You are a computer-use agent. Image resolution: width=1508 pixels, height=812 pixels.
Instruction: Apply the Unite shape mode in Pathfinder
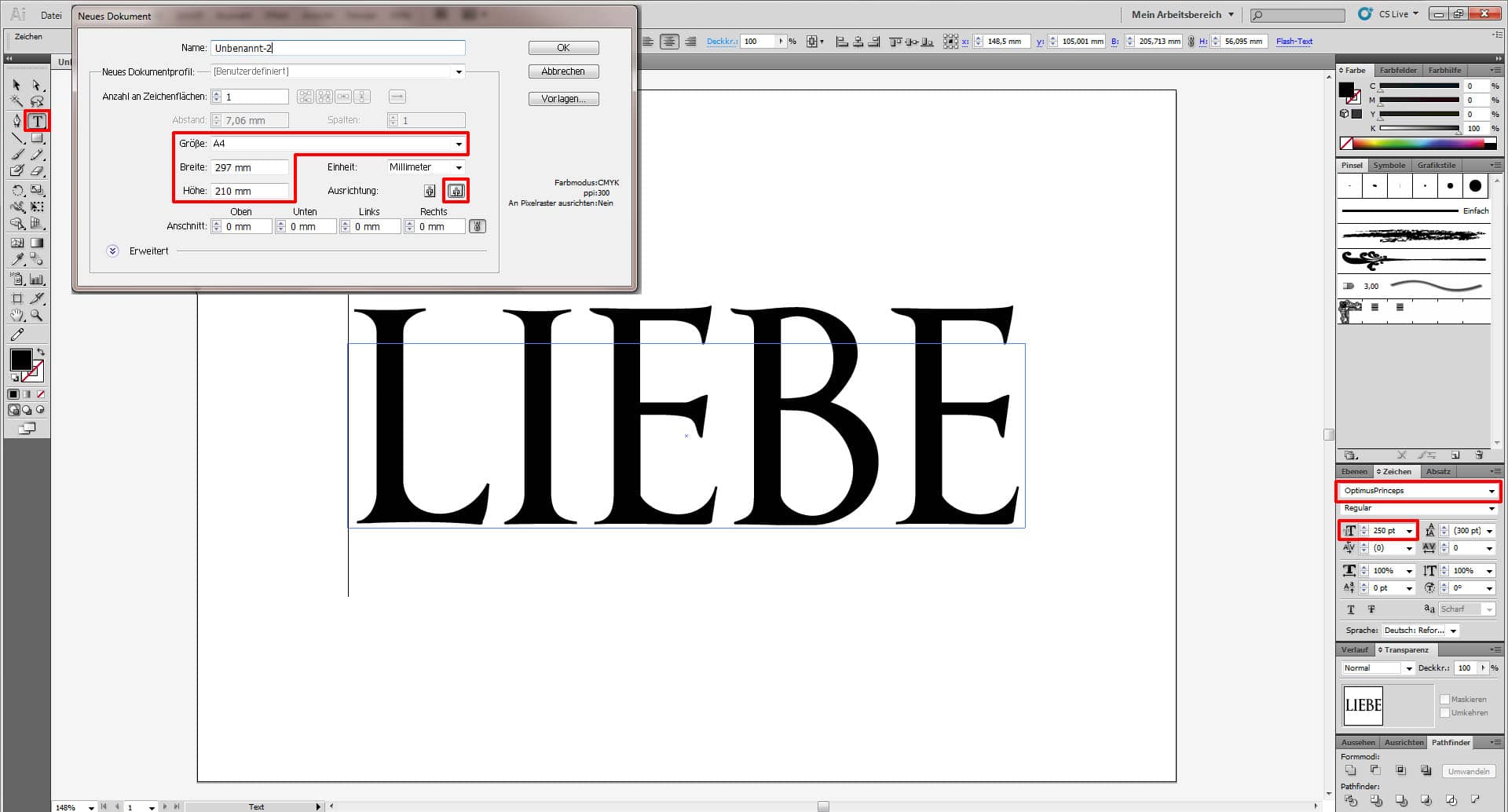pos(1351,770)
